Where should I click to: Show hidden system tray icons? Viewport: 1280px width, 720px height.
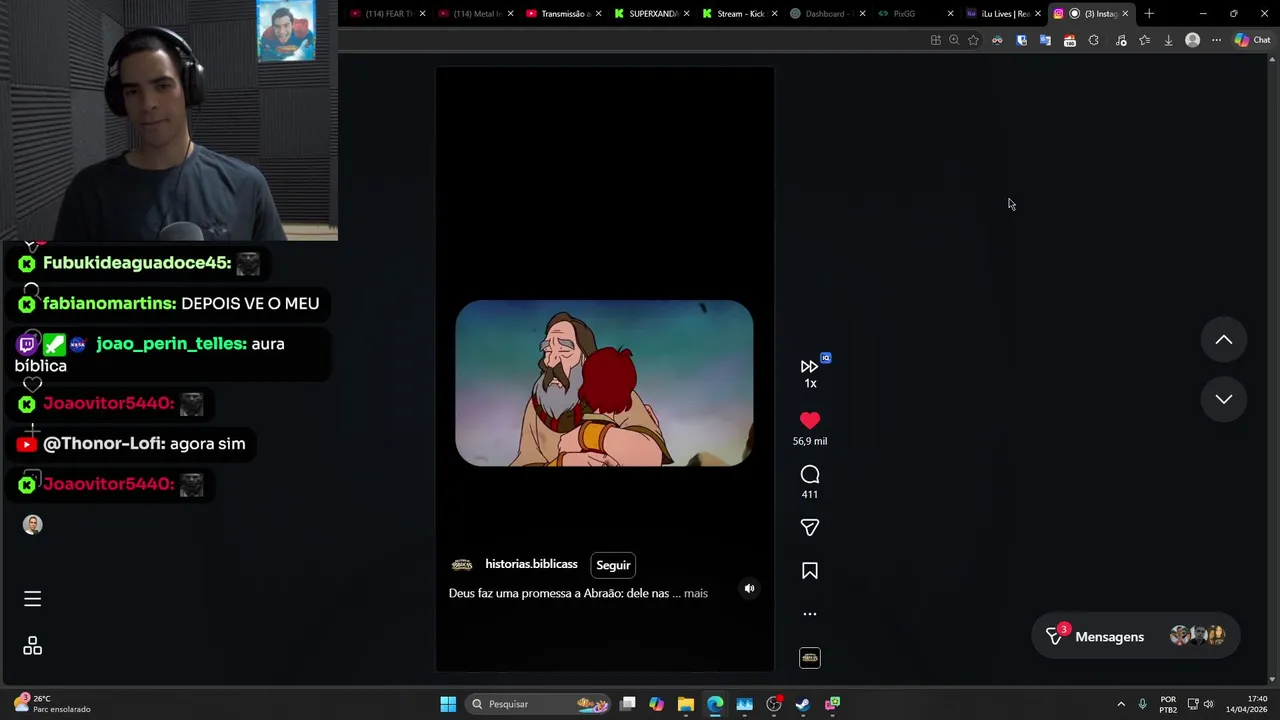point(1121,704)
